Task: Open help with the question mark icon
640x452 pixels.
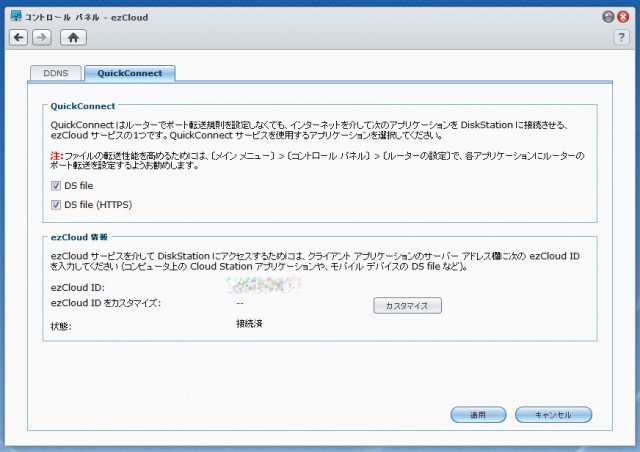Action: (621, 38)
